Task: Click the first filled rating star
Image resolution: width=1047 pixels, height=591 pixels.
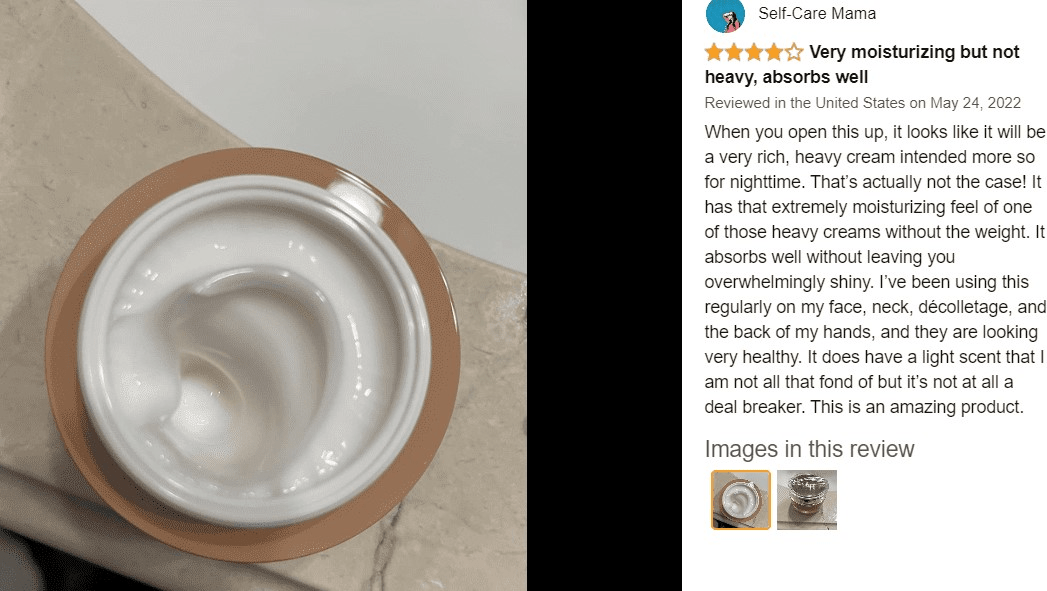Action: [714, 52]
